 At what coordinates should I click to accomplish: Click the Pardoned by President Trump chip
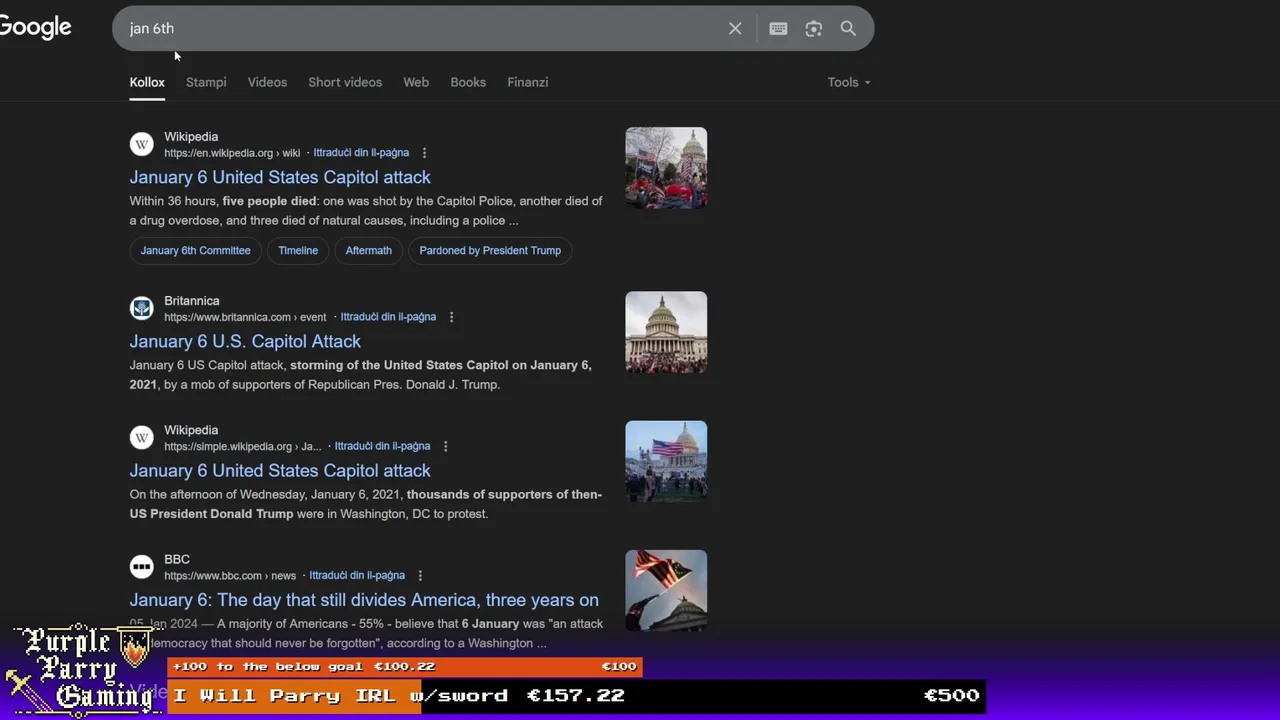[x=490, y=250]
